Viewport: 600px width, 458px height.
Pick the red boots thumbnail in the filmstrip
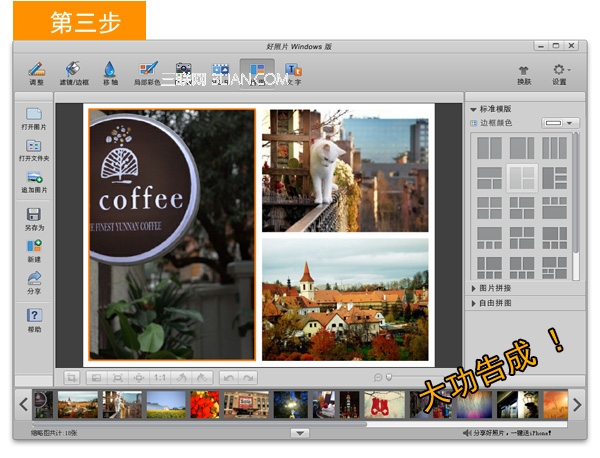[384, 404]
